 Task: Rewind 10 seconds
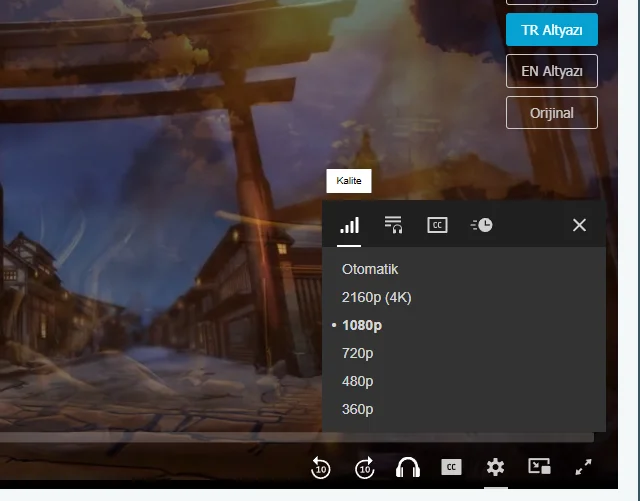(x=320, y=468)
